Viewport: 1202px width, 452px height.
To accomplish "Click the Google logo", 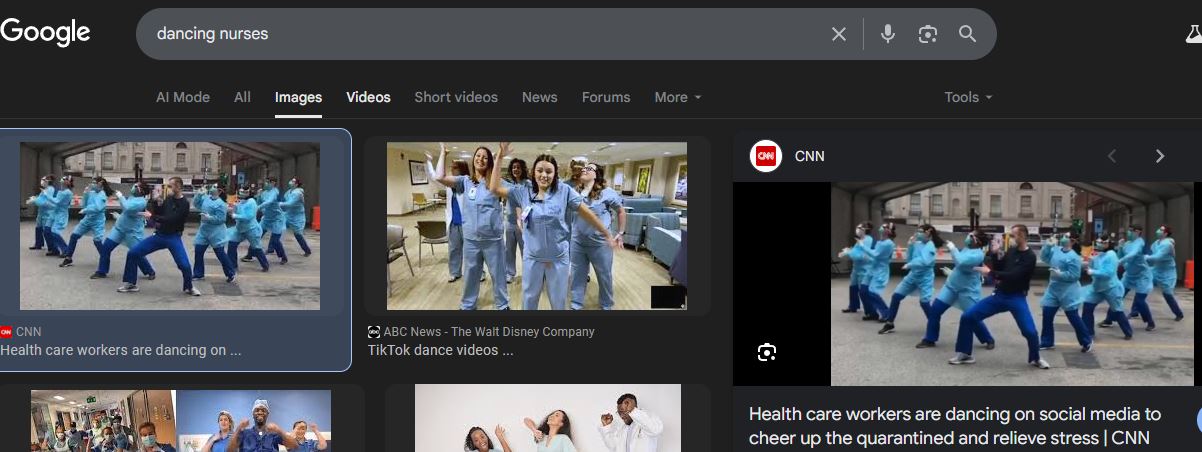I will pos(45,32).
